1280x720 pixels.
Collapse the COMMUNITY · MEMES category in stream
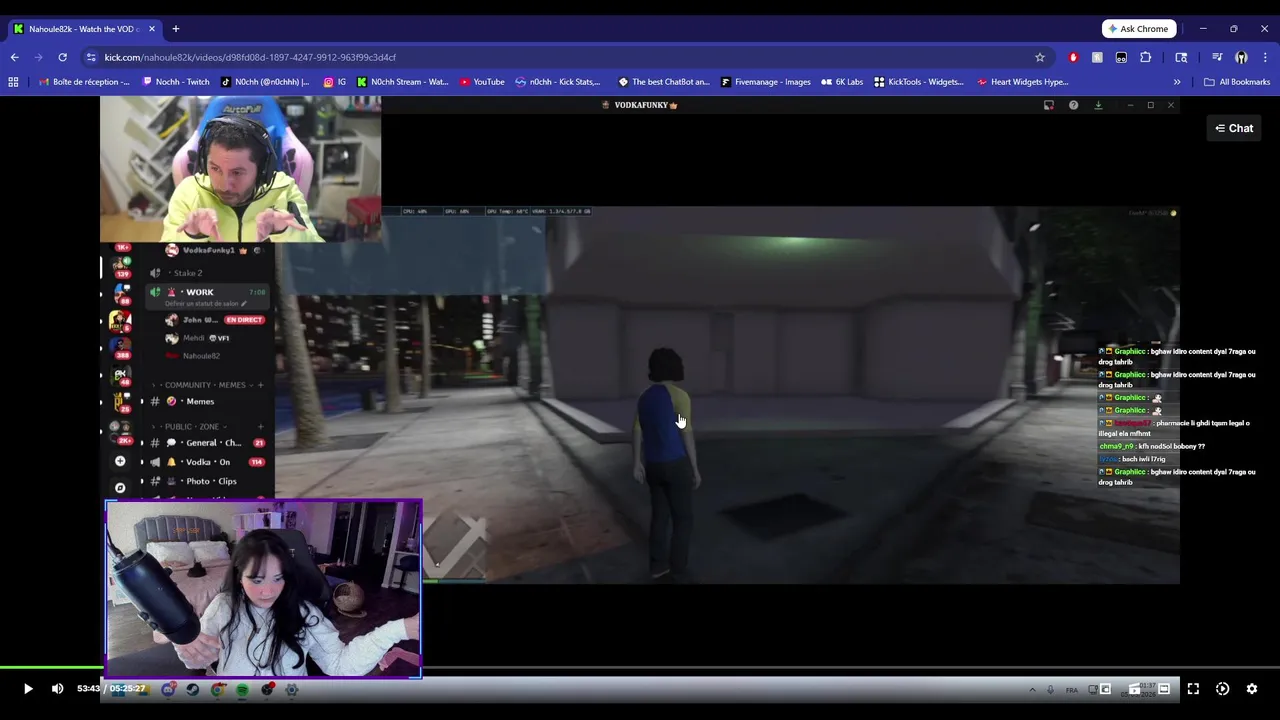(x=204, y=385)
